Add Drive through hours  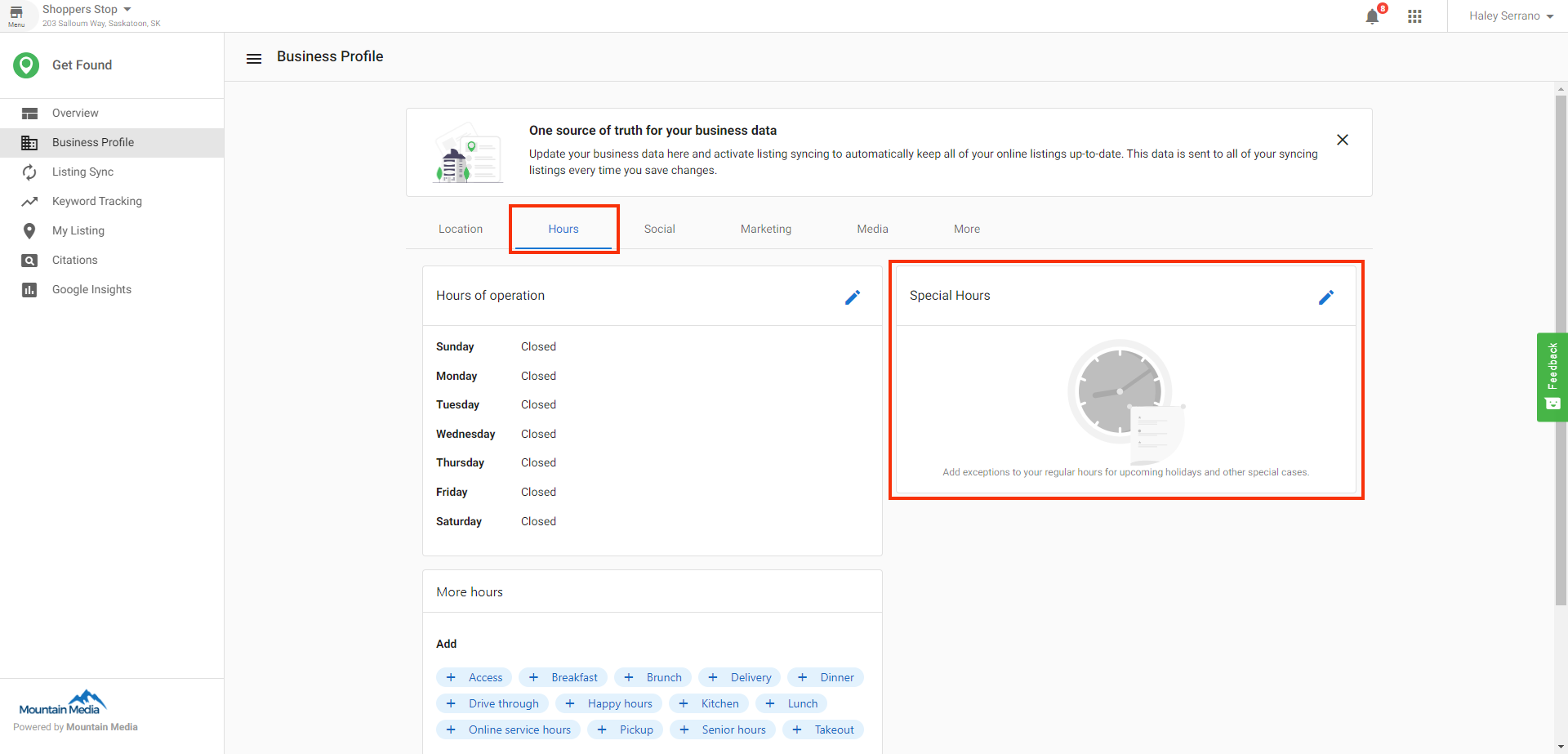492,703
